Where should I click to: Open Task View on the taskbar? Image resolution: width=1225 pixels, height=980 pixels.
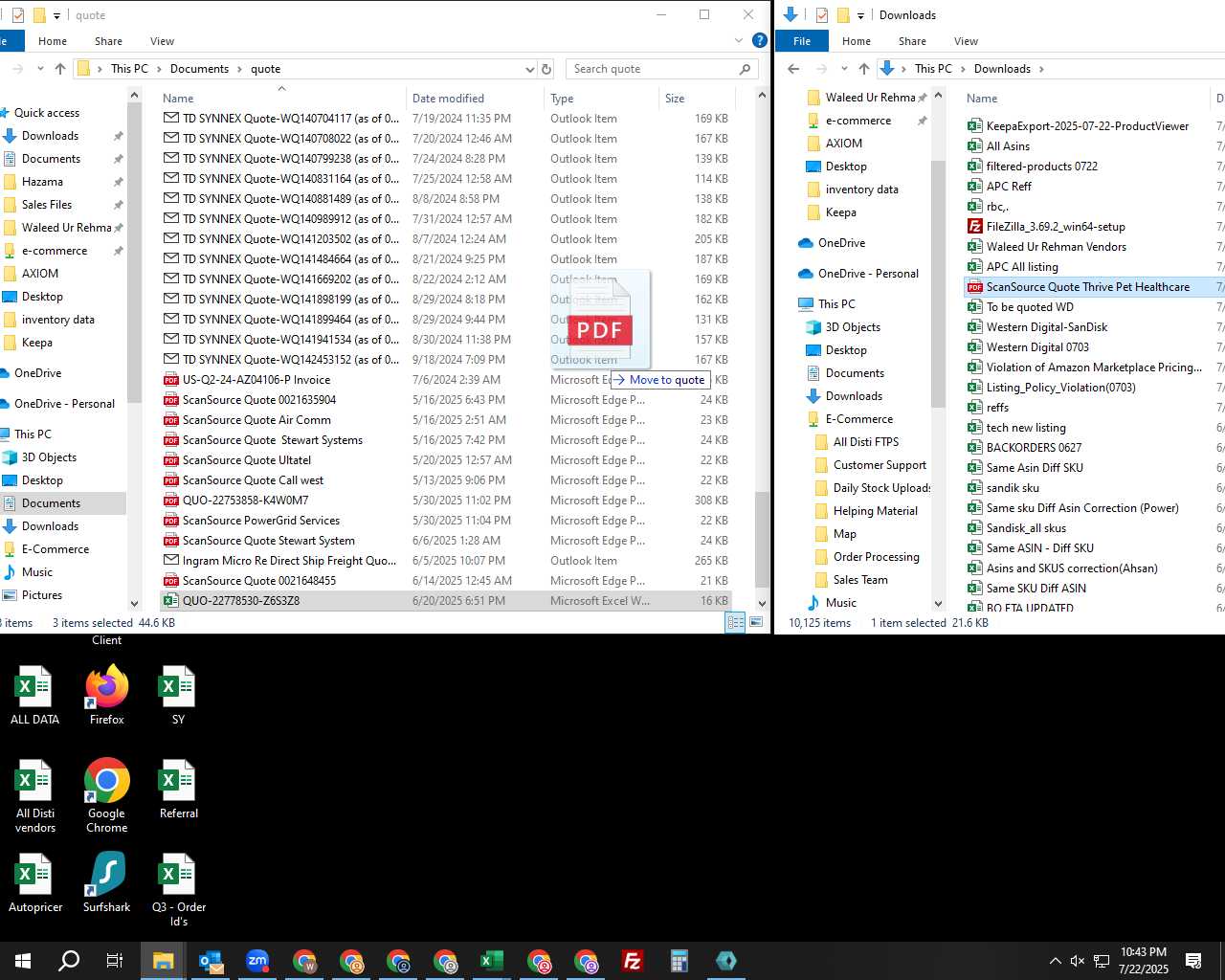(115, 961)
